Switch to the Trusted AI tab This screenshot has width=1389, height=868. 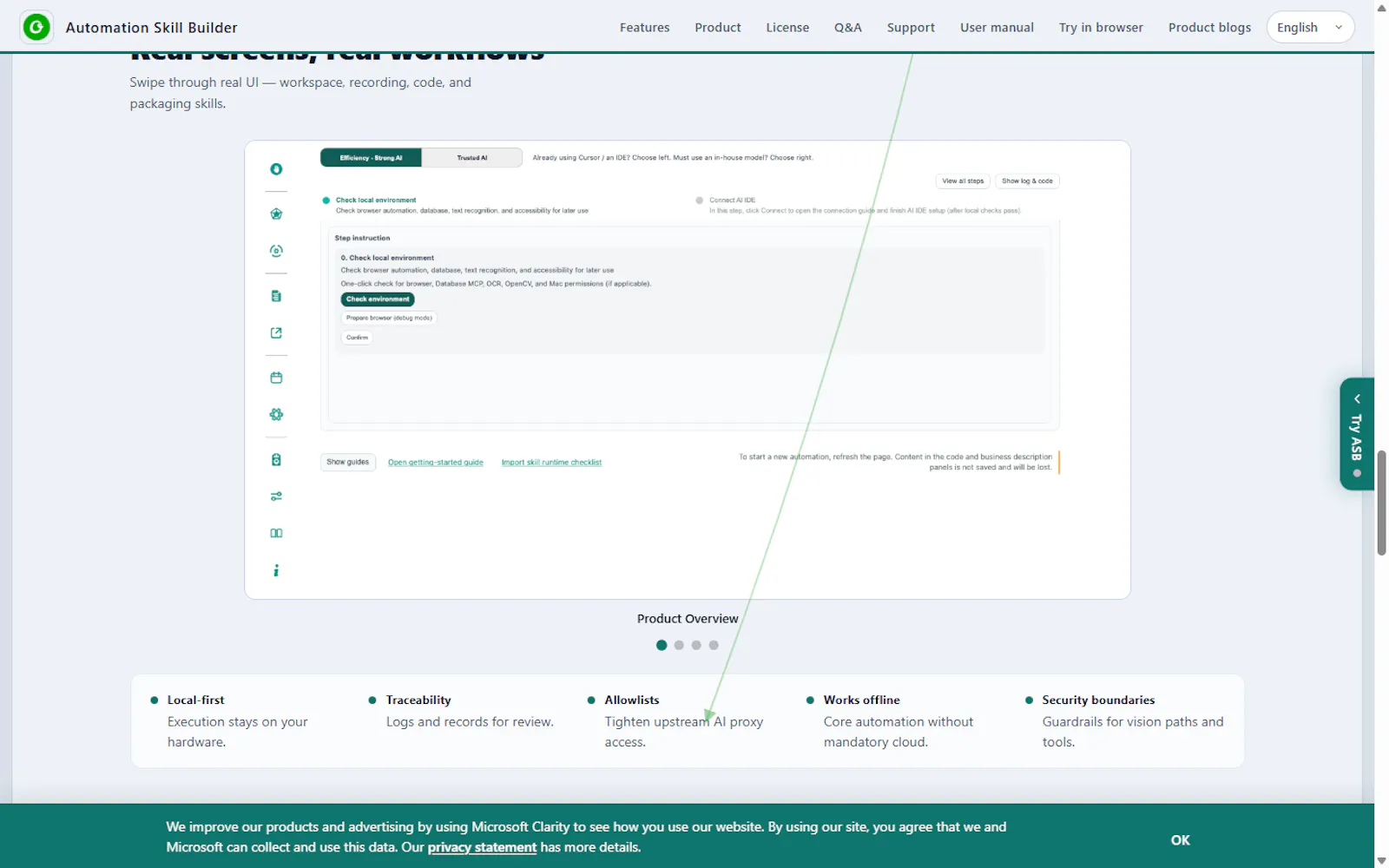tap(472, 158)
